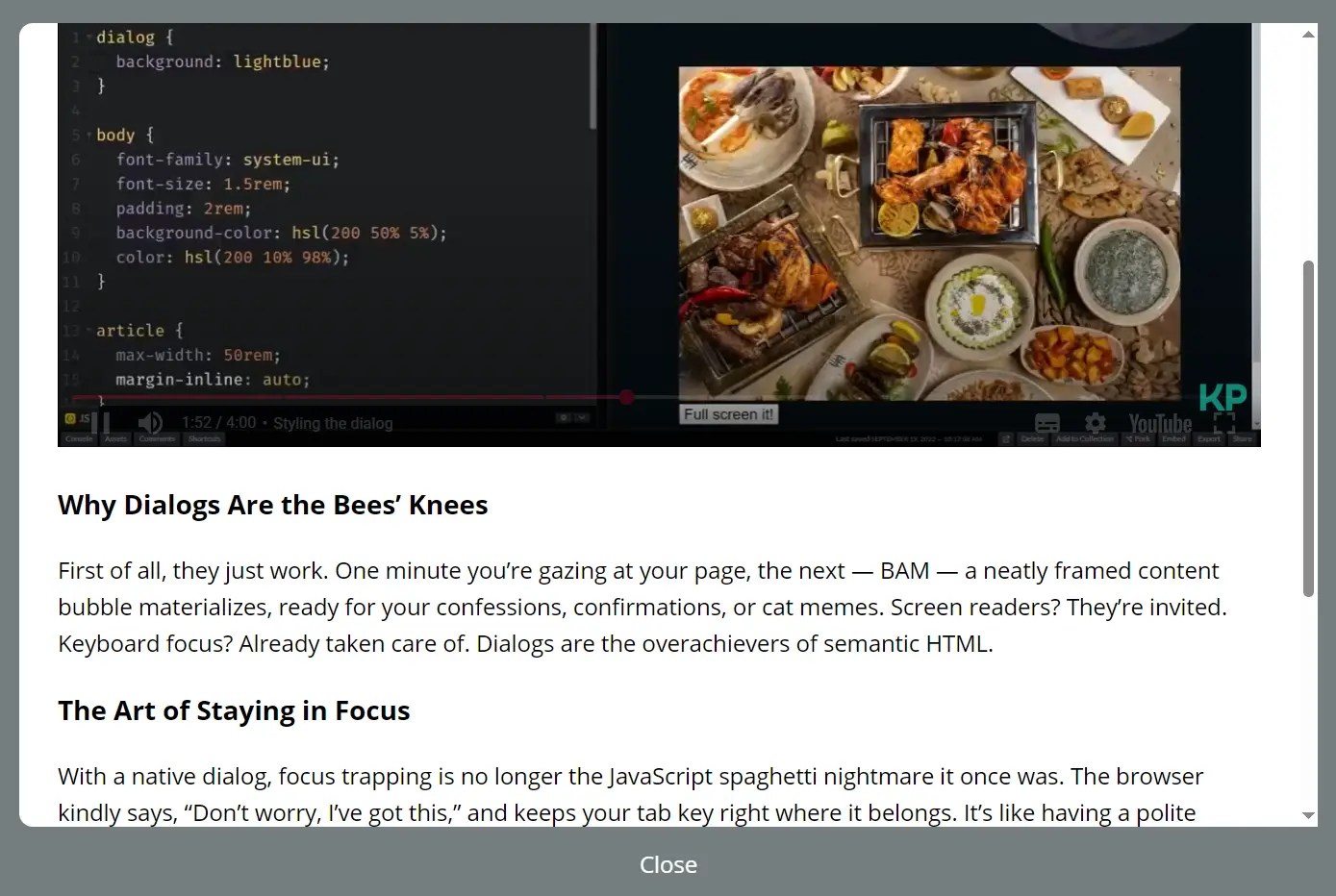Click the KP channel watermark logo
The width and height of the screenshot is (1336, 896).
1223,398
